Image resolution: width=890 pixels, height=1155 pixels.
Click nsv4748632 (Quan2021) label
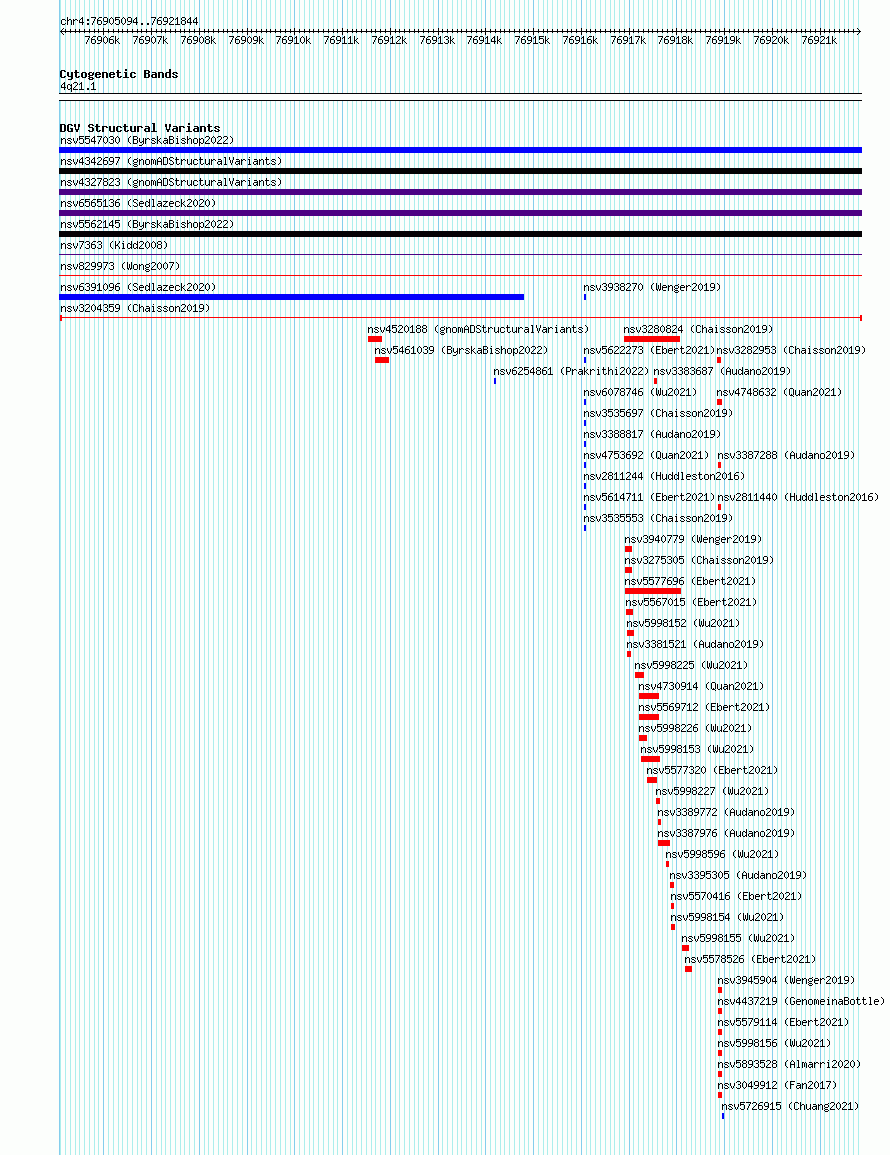point(779,392)
